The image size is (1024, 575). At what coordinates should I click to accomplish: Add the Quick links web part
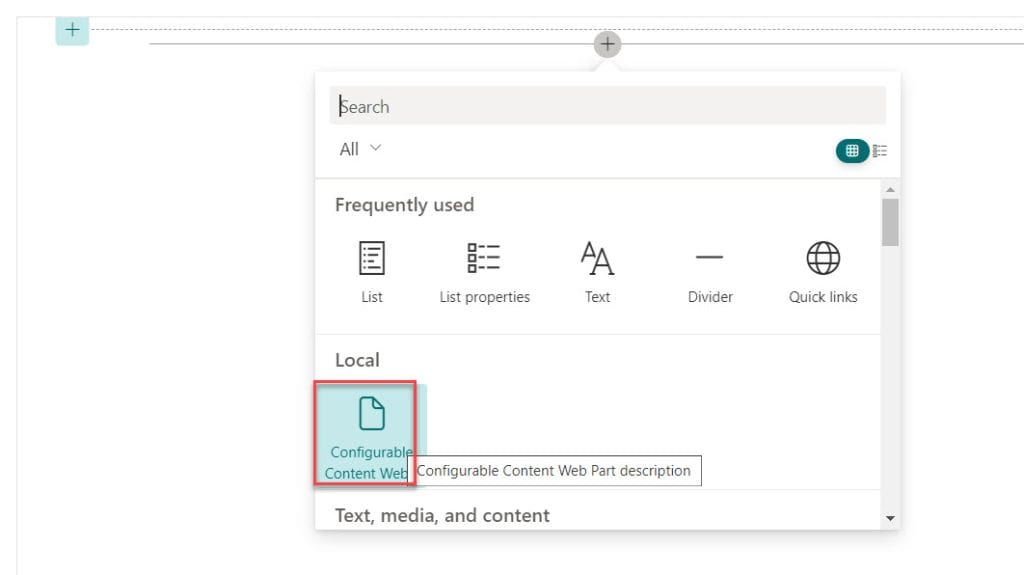click(823, 272)
